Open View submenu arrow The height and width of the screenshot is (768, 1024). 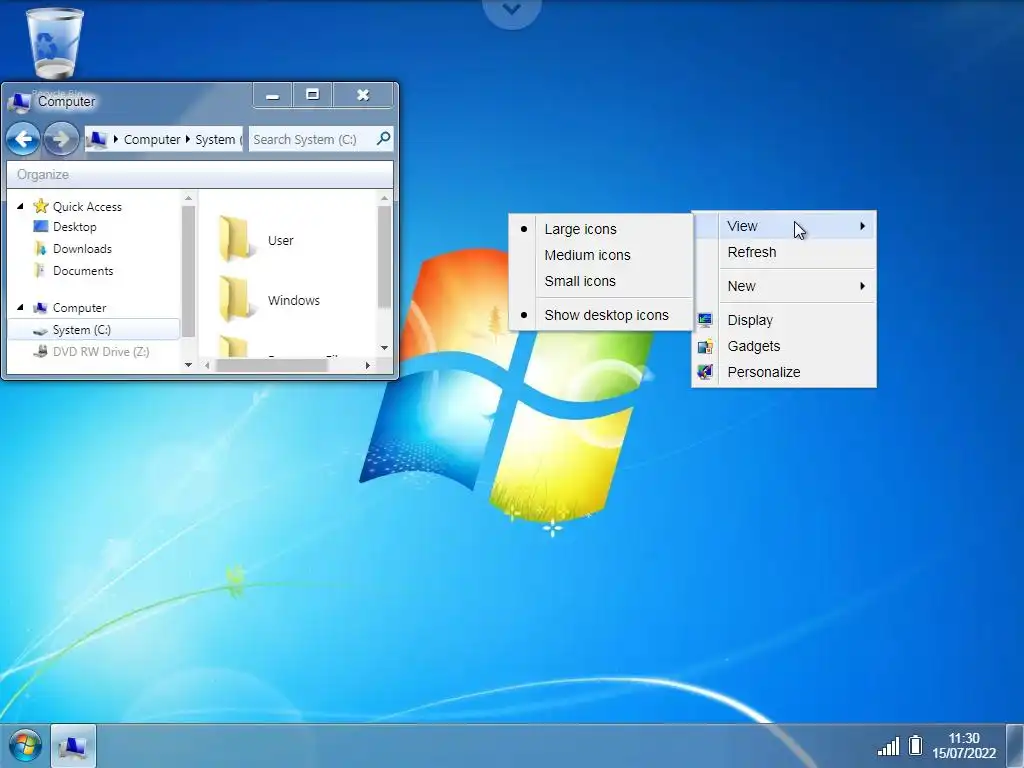point(863,226)
